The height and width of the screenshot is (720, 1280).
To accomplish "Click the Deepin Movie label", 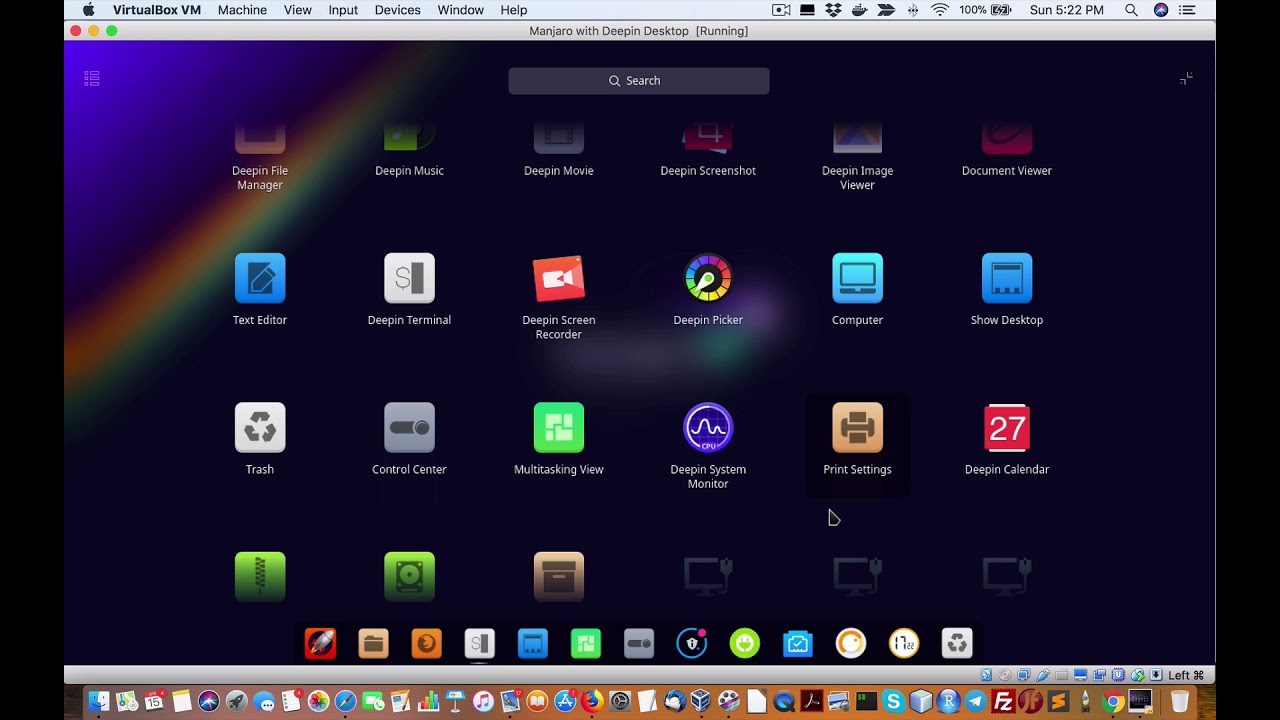I will coord(559,171).
